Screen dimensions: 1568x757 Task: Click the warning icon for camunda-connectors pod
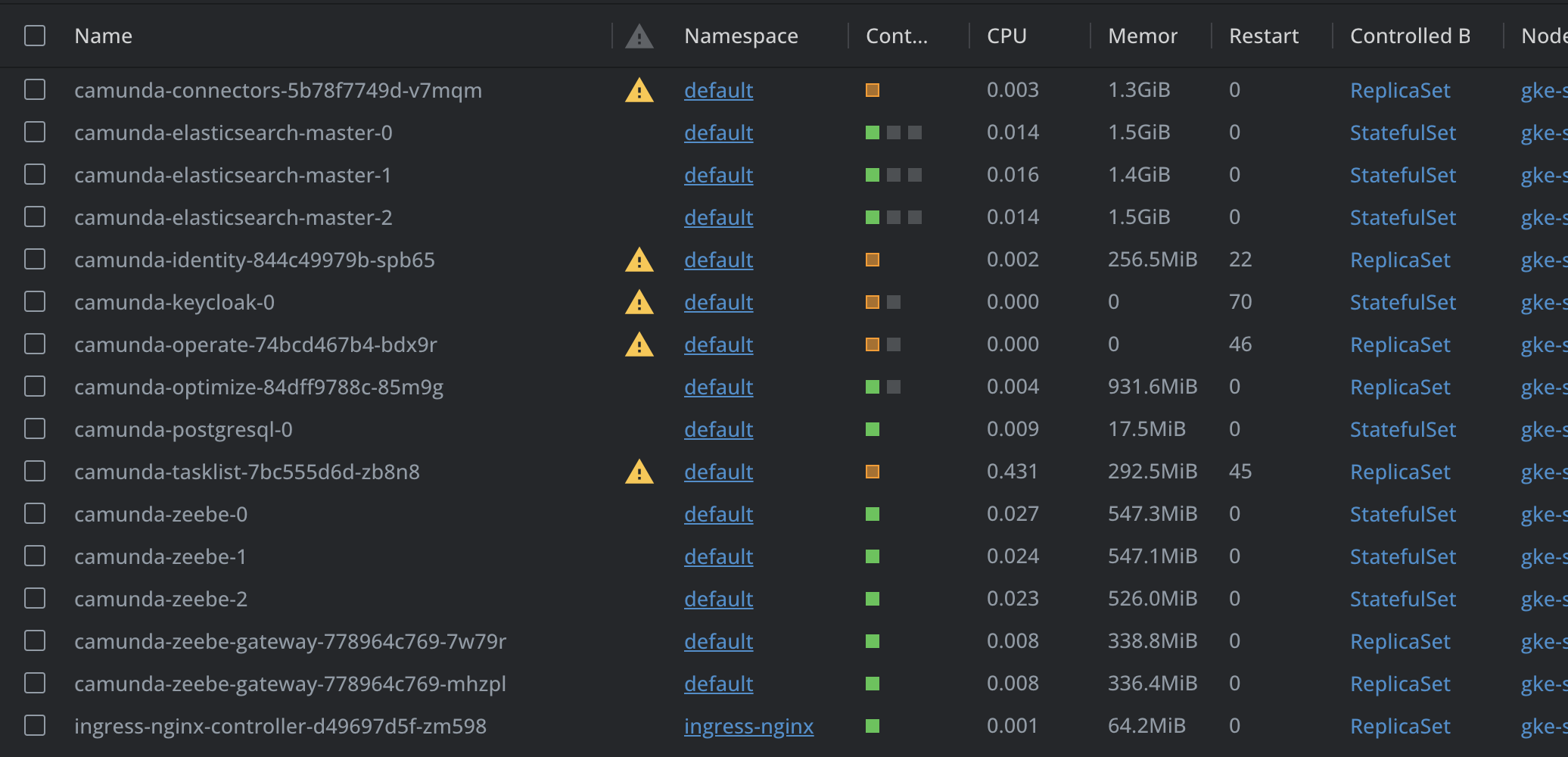[x=639, y=90]
